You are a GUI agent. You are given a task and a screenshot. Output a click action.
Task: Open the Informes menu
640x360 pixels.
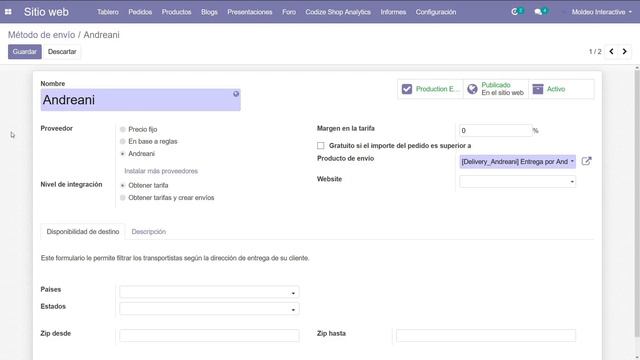393,12
